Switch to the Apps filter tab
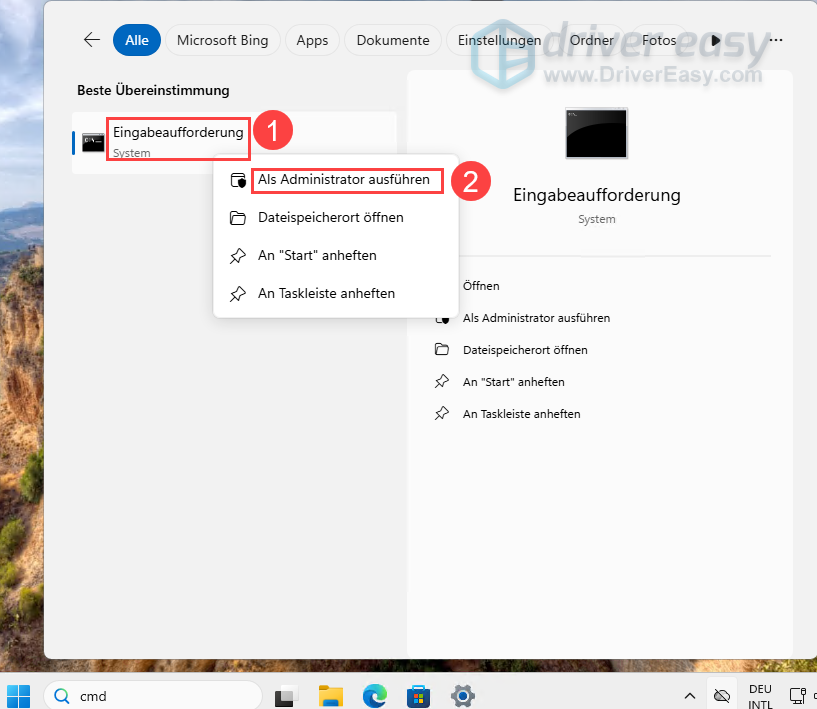Image resolution: width=817 pixels, height=709 pixels. pyautogui.click(x=312, y=40)
